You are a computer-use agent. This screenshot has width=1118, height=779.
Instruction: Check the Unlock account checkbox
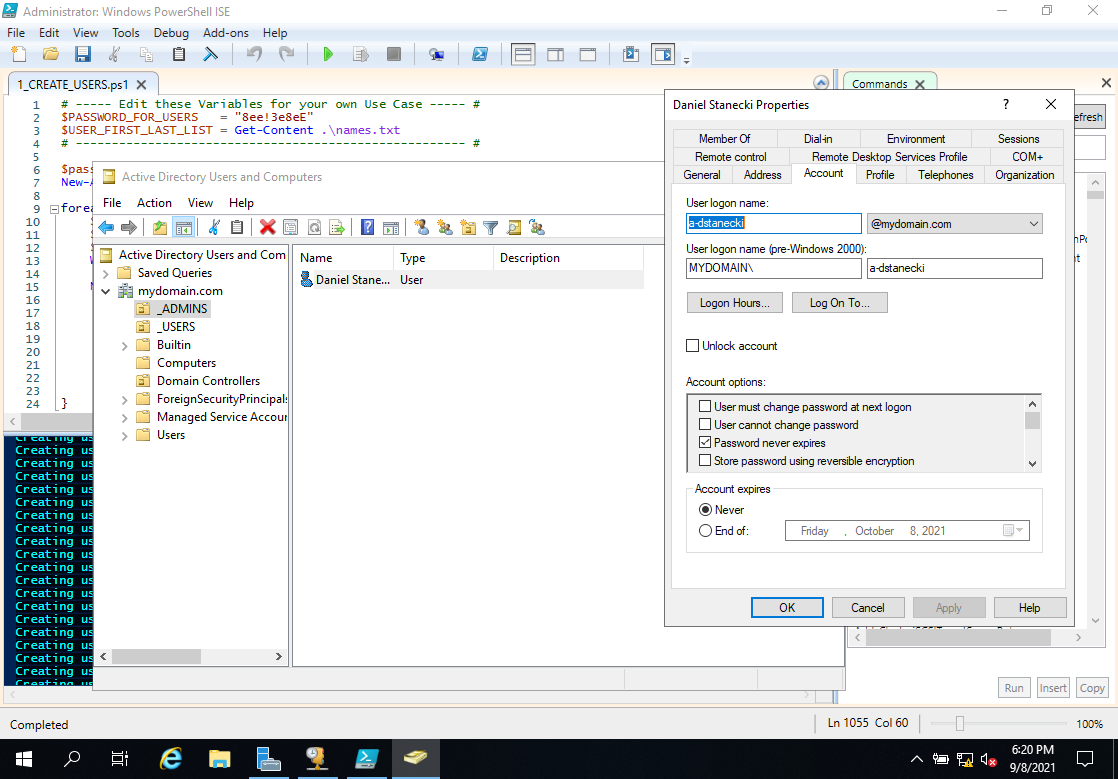pos(692,346)
